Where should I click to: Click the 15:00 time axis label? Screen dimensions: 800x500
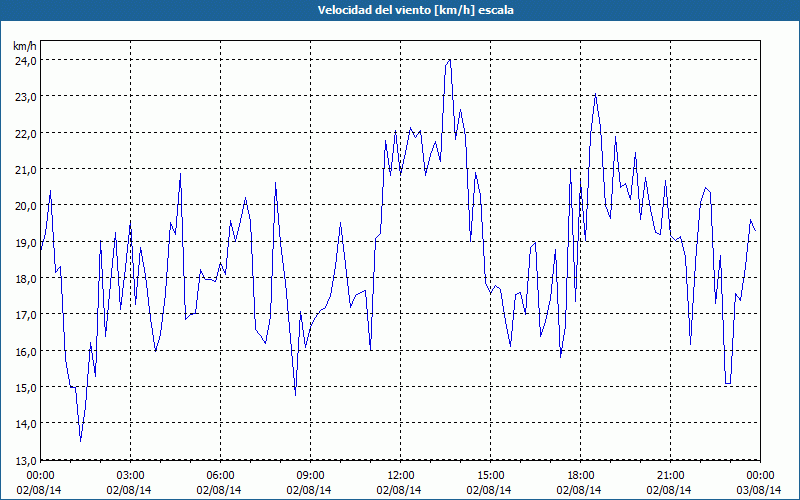[490, 476]
